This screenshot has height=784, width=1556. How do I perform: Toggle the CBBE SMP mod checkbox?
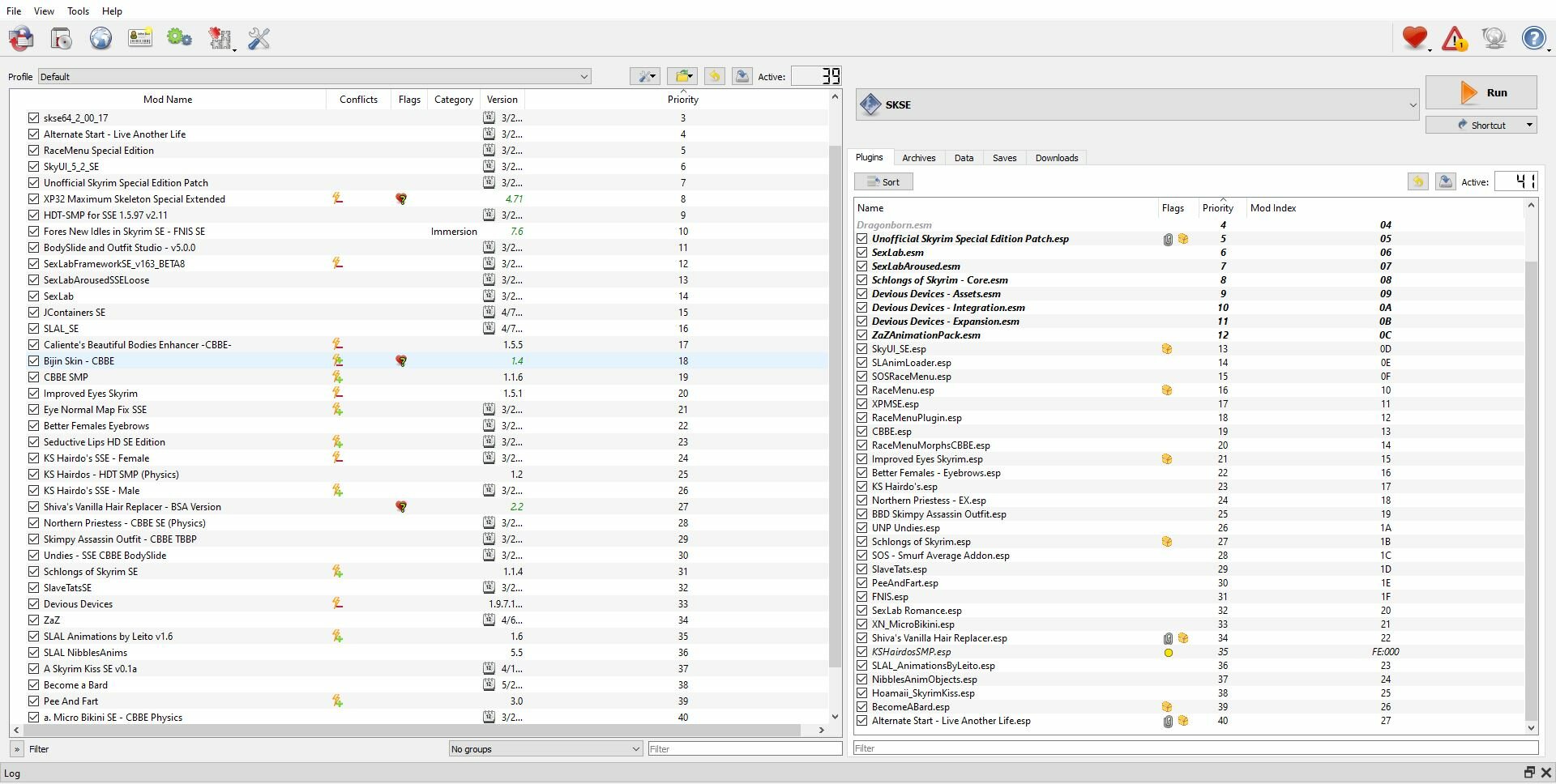point(33,377)
